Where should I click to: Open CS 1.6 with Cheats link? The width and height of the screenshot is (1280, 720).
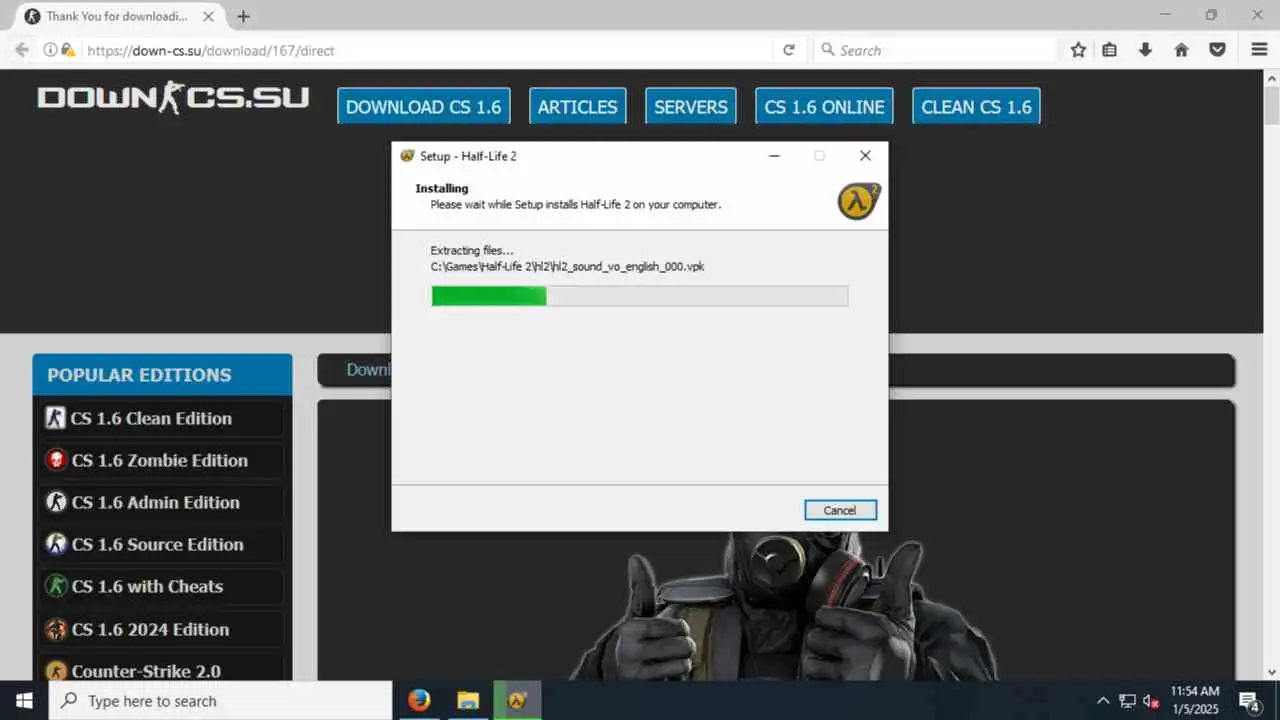[x=147, y=586]
